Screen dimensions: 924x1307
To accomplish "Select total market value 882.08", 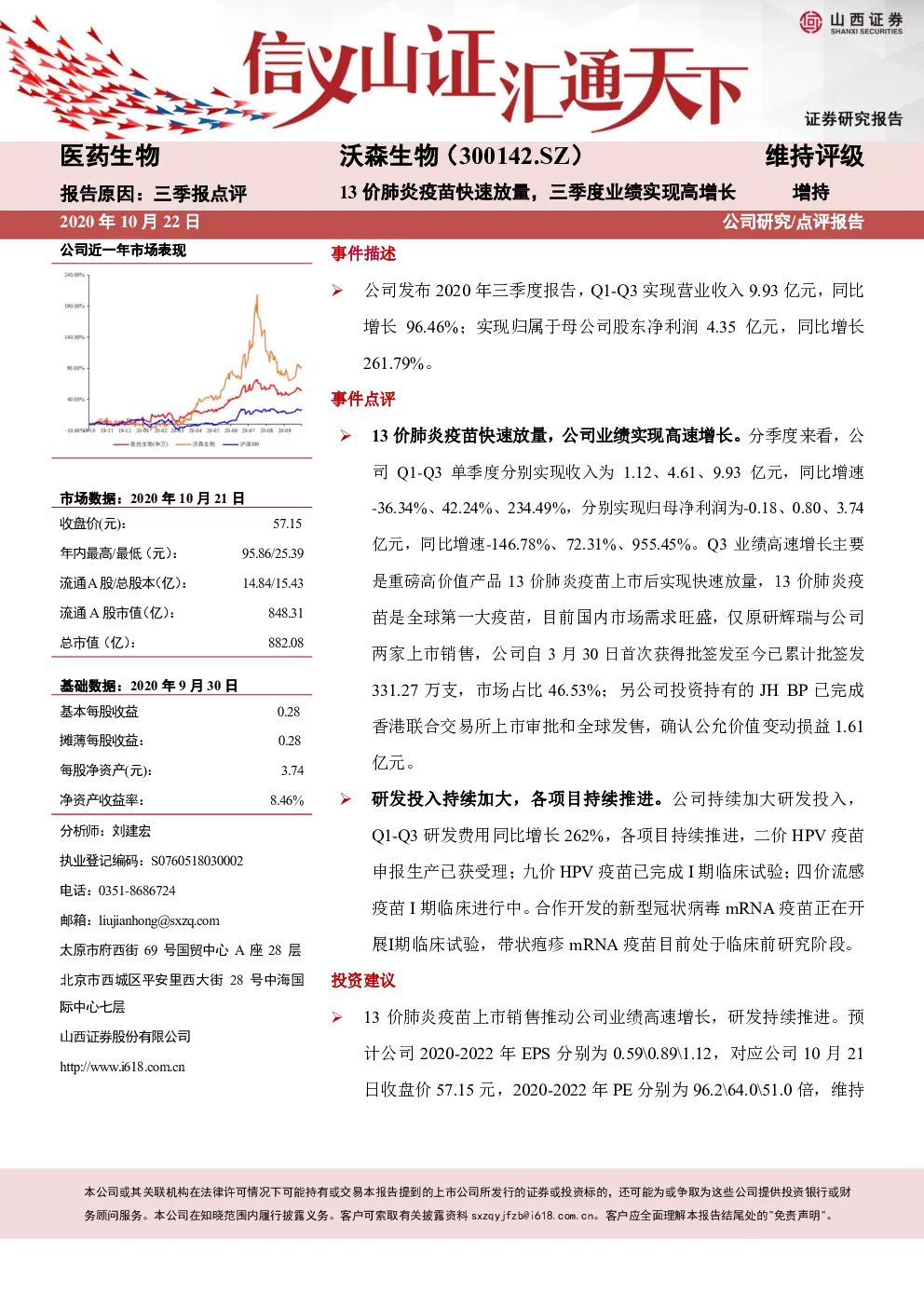I will point(286,644).
